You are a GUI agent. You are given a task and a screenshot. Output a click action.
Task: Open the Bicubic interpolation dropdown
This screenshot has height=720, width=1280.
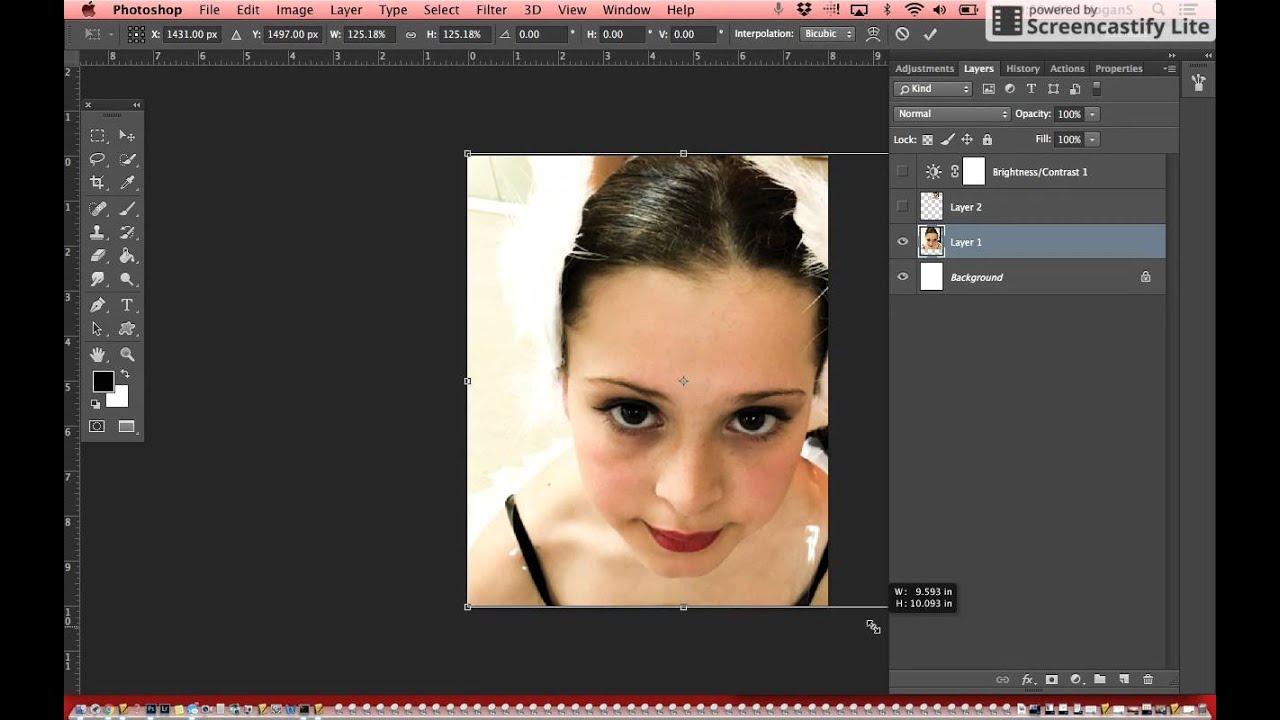(828, 34)
